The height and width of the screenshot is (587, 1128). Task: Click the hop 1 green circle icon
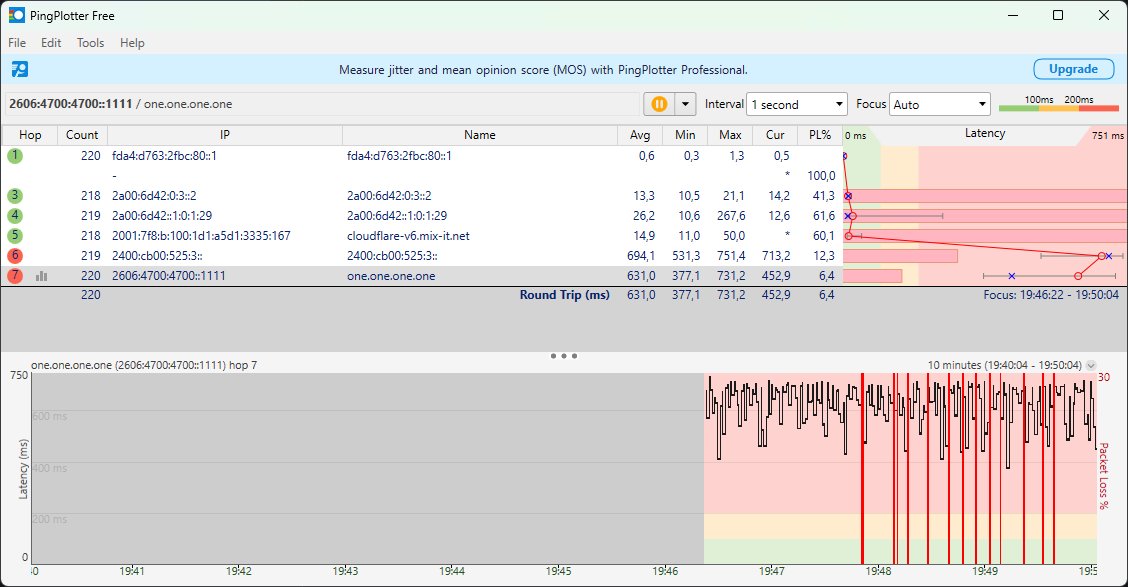click(x=15, y=156)
